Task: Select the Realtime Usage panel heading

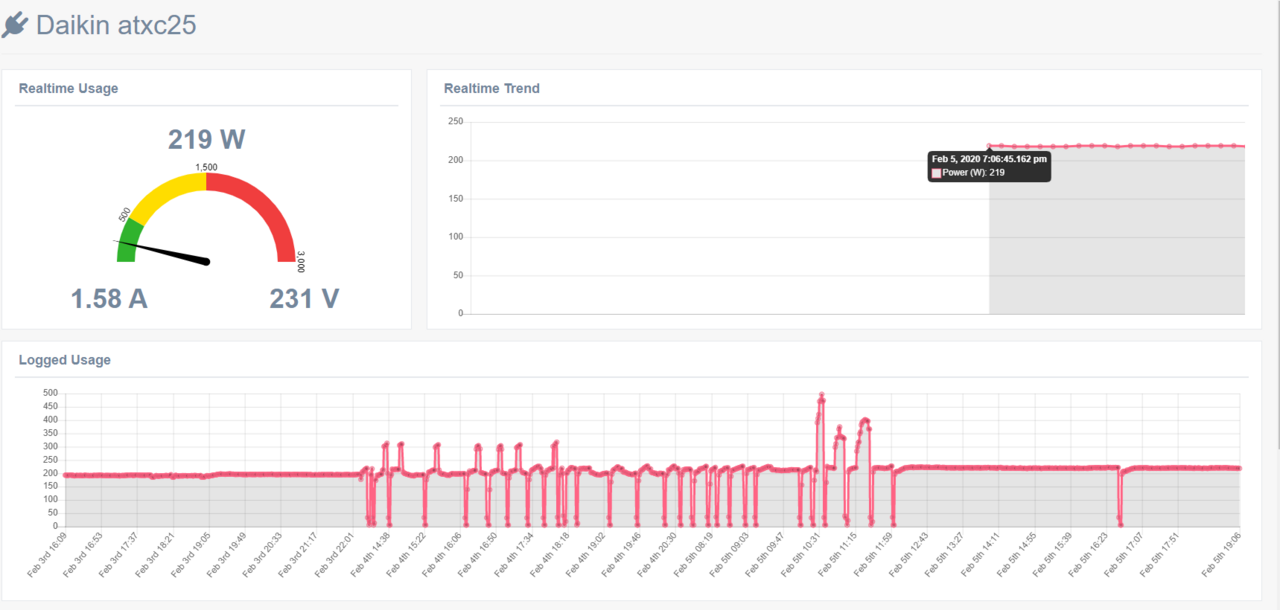Action: click(68, 88)
